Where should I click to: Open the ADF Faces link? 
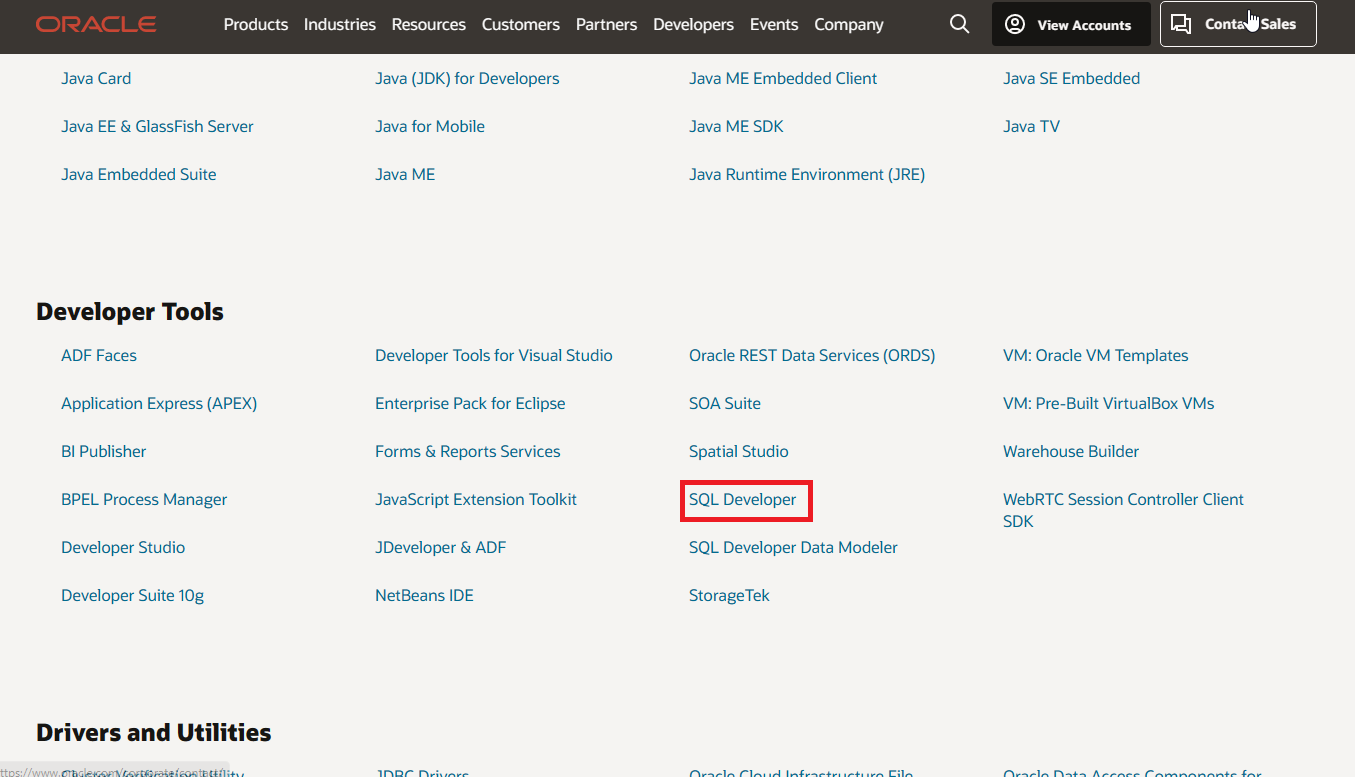pos(99,355)
